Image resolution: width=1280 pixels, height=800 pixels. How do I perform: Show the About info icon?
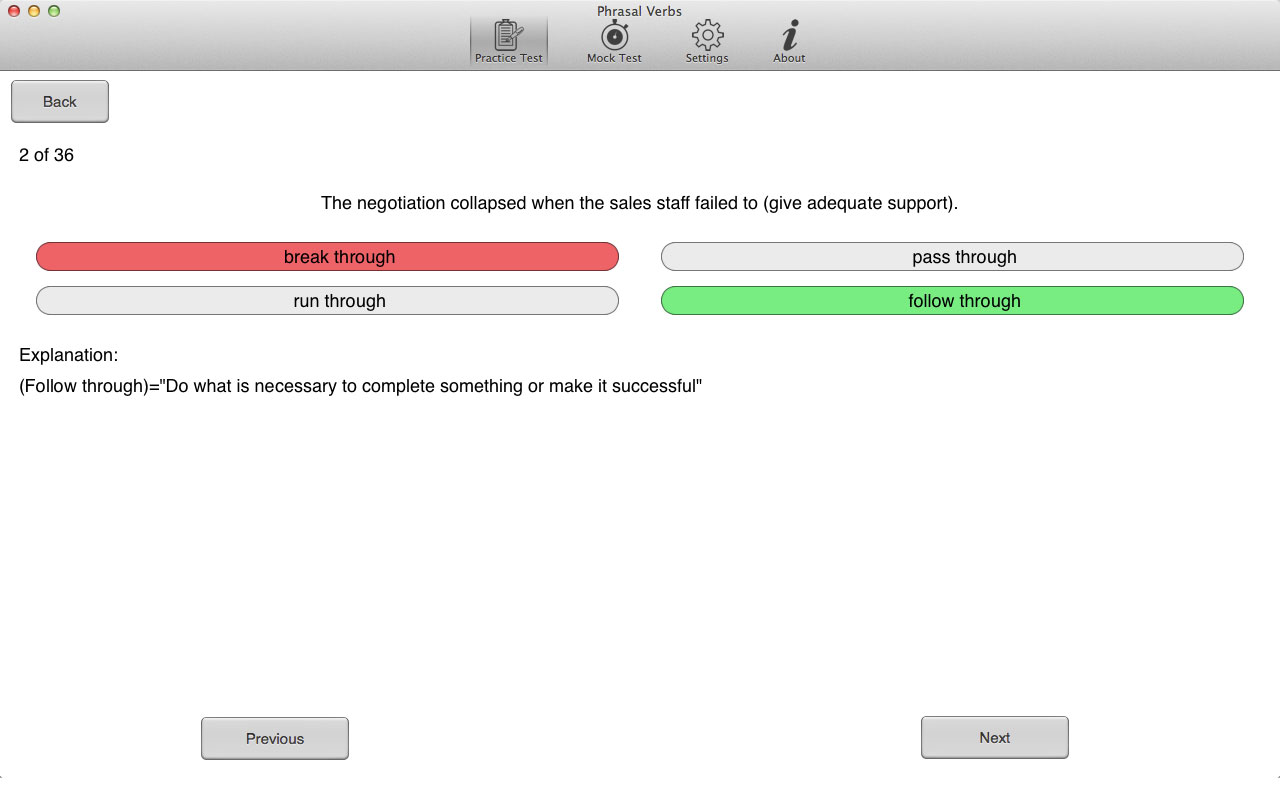pyautogui.click(x=789, y=36)
